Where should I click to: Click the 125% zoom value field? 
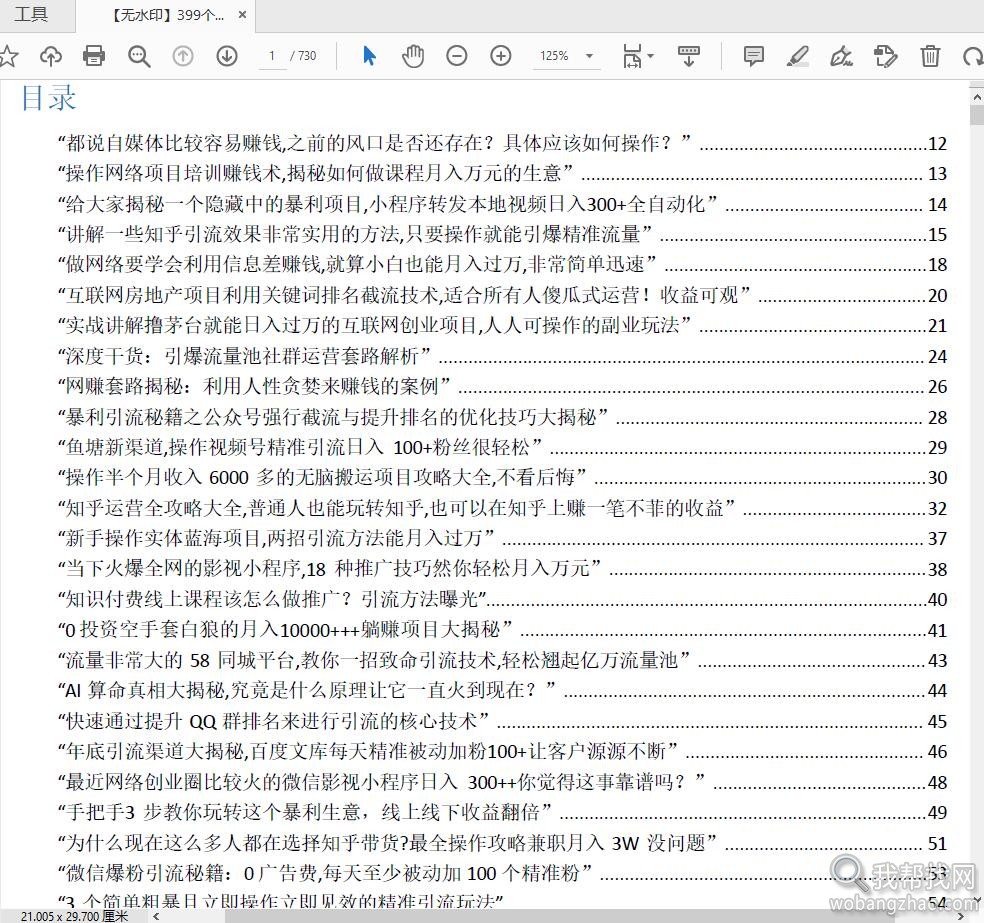click(554, 56)
